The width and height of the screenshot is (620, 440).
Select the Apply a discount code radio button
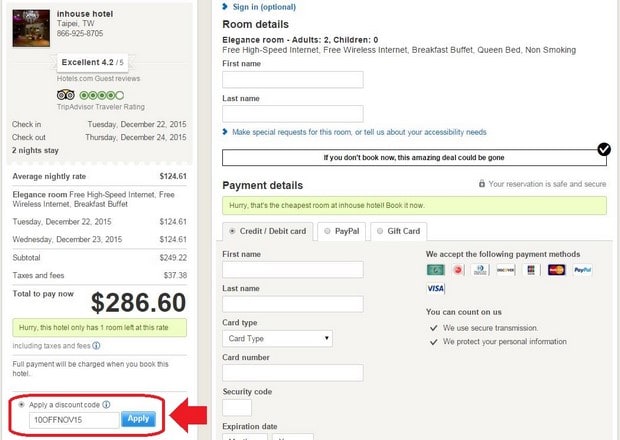pyautogui.click(x=22, y=405)
